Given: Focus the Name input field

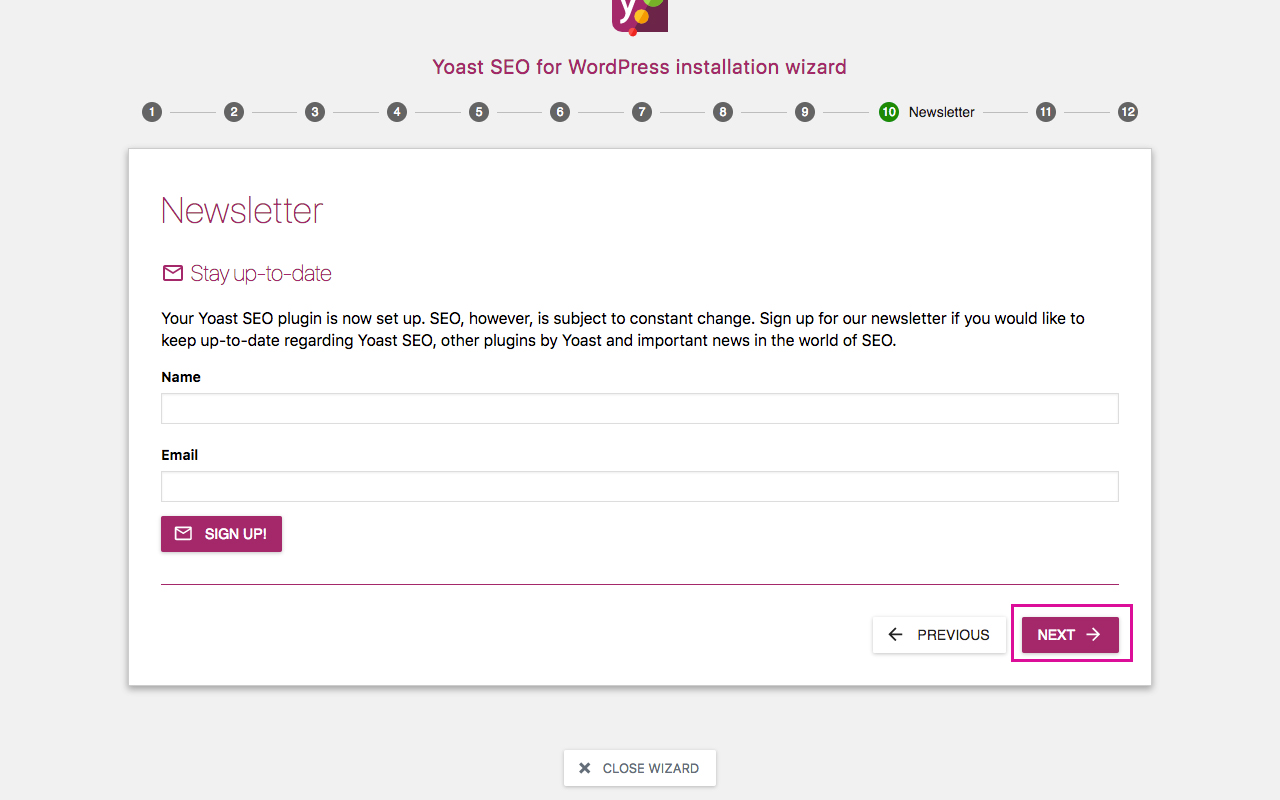Looking at the screenshot, I should coord(640,408).
